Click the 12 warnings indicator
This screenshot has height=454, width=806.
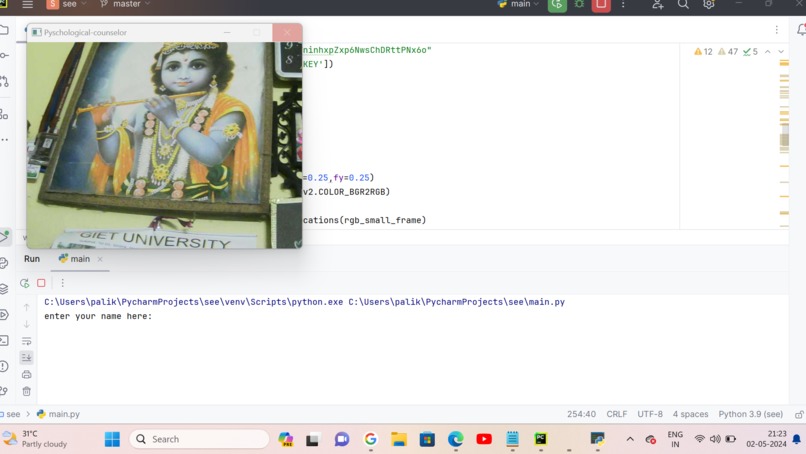pos(703,52)
